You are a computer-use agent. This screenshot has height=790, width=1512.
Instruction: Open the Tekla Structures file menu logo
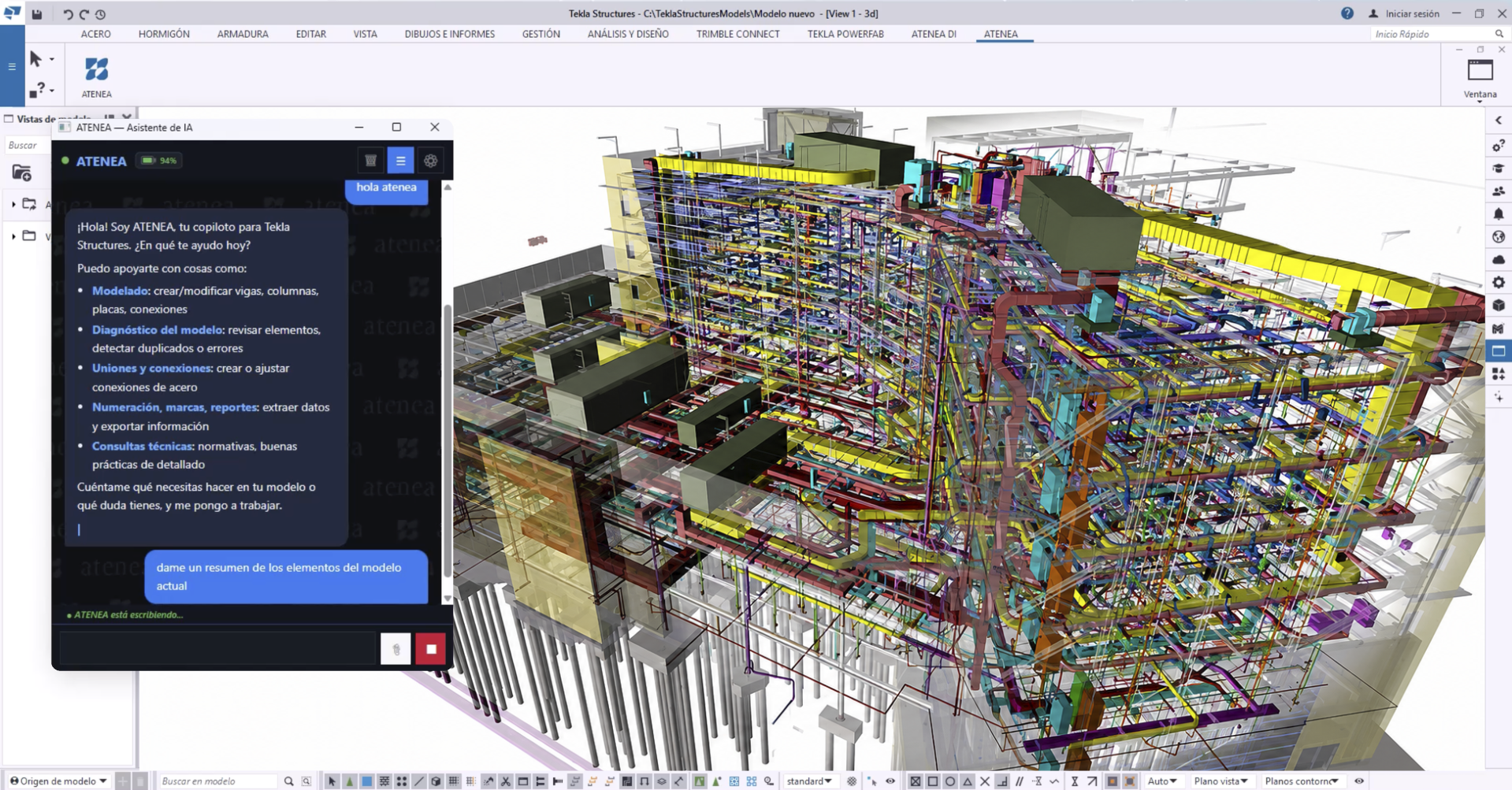tap(12, 13)
